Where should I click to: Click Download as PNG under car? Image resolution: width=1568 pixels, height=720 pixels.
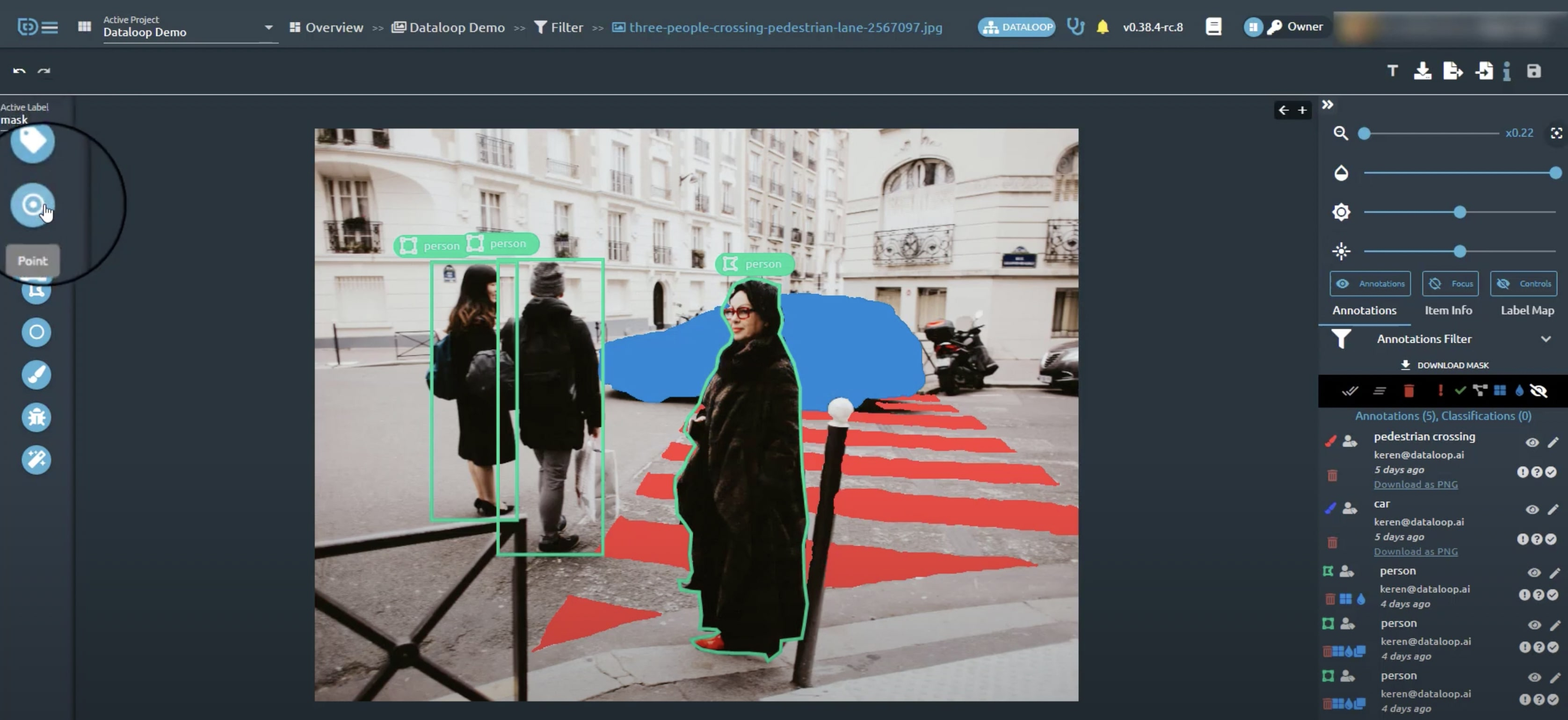1415,551
